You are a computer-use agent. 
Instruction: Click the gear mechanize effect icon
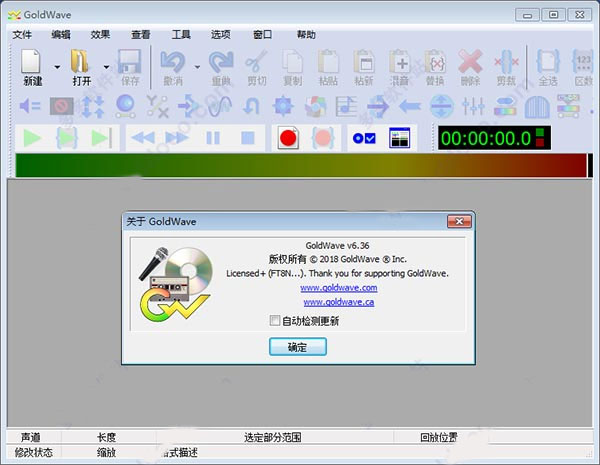[x=283, y=106]
